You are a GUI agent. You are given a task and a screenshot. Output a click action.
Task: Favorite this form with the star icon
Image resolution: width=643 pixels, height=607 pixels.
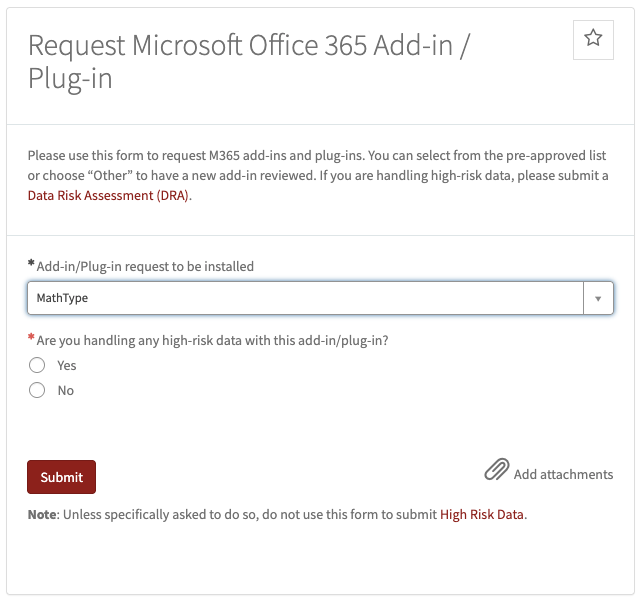(x=593, y=40)
